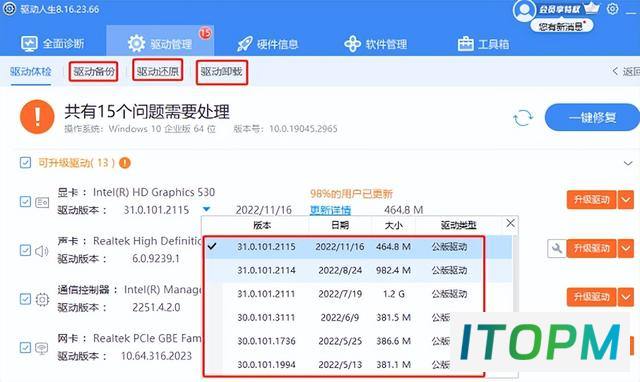Click the refresh scan icon
Image resolution: width=640 pixels, height=382 pixels.
tap(522, 118)
